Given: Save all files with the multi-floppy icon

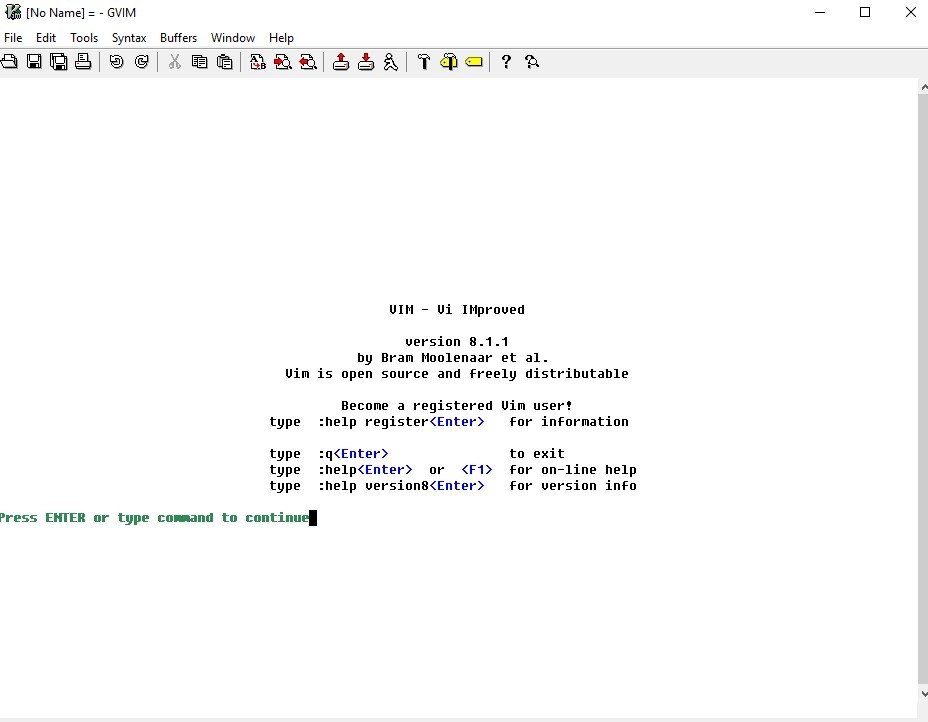Looking at the screenshot, I should [59, 62].
